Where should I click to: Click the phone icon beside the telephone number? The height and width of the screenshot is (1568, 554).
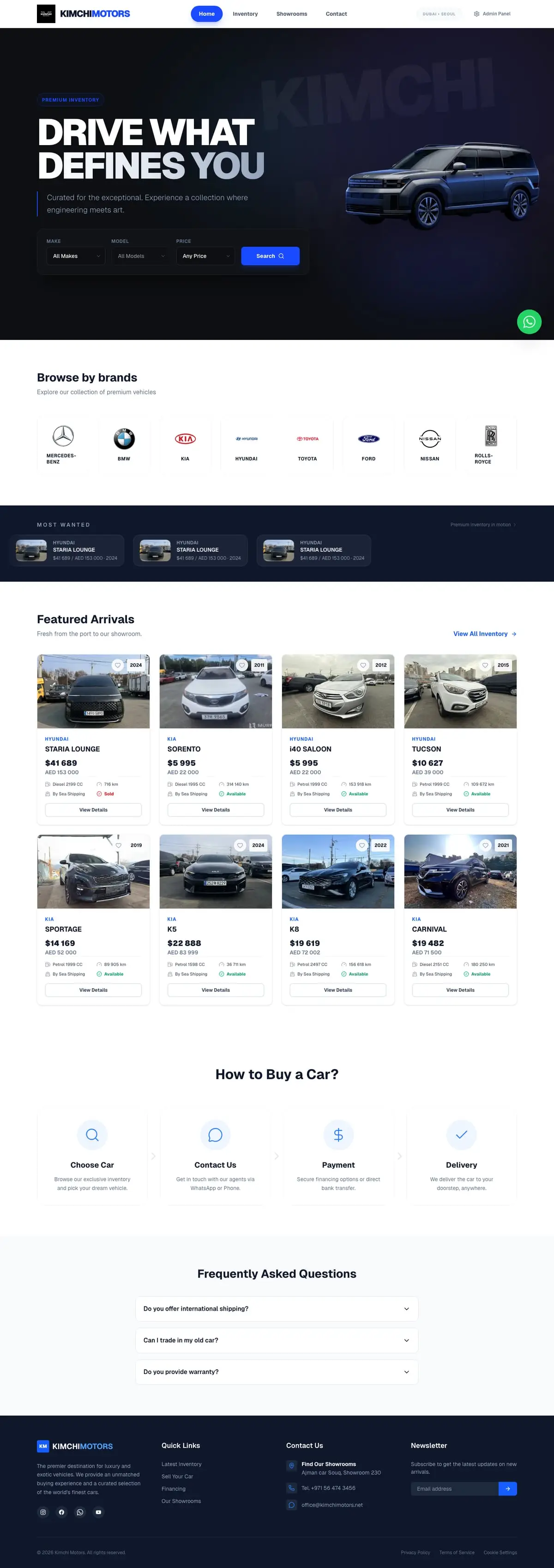coord(291,1488)
